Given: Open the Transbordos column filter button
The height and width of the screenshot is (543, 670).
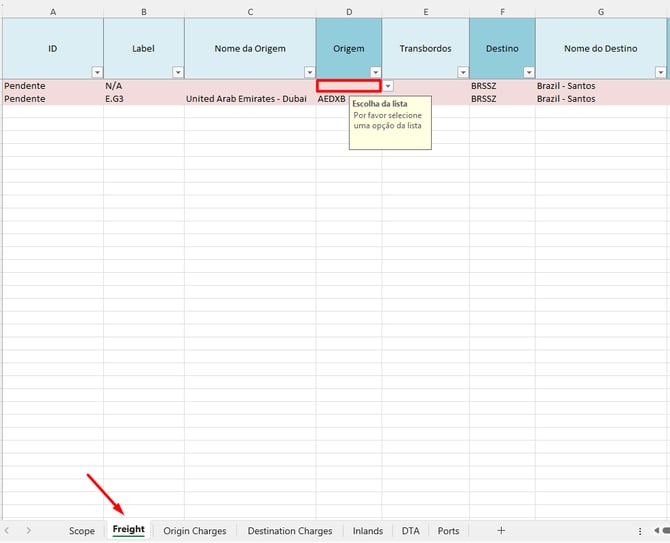Looking at the screenshot, I should click(463, 72).
